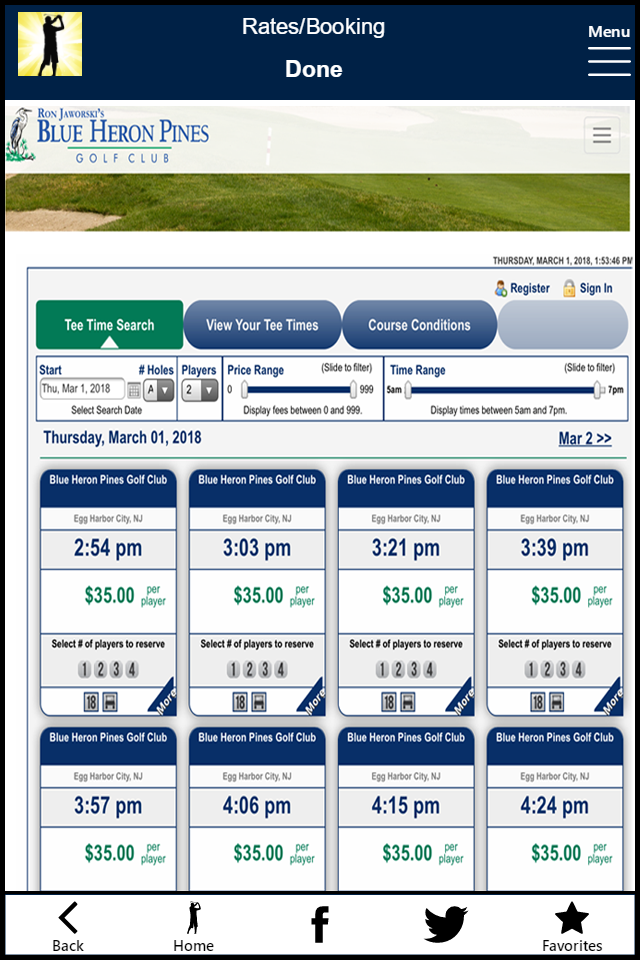Image resolution: width=640 pixels, height=960 pixels.
Task: Select 3 players for 3:21 pm
Action: tap(414, 669)
